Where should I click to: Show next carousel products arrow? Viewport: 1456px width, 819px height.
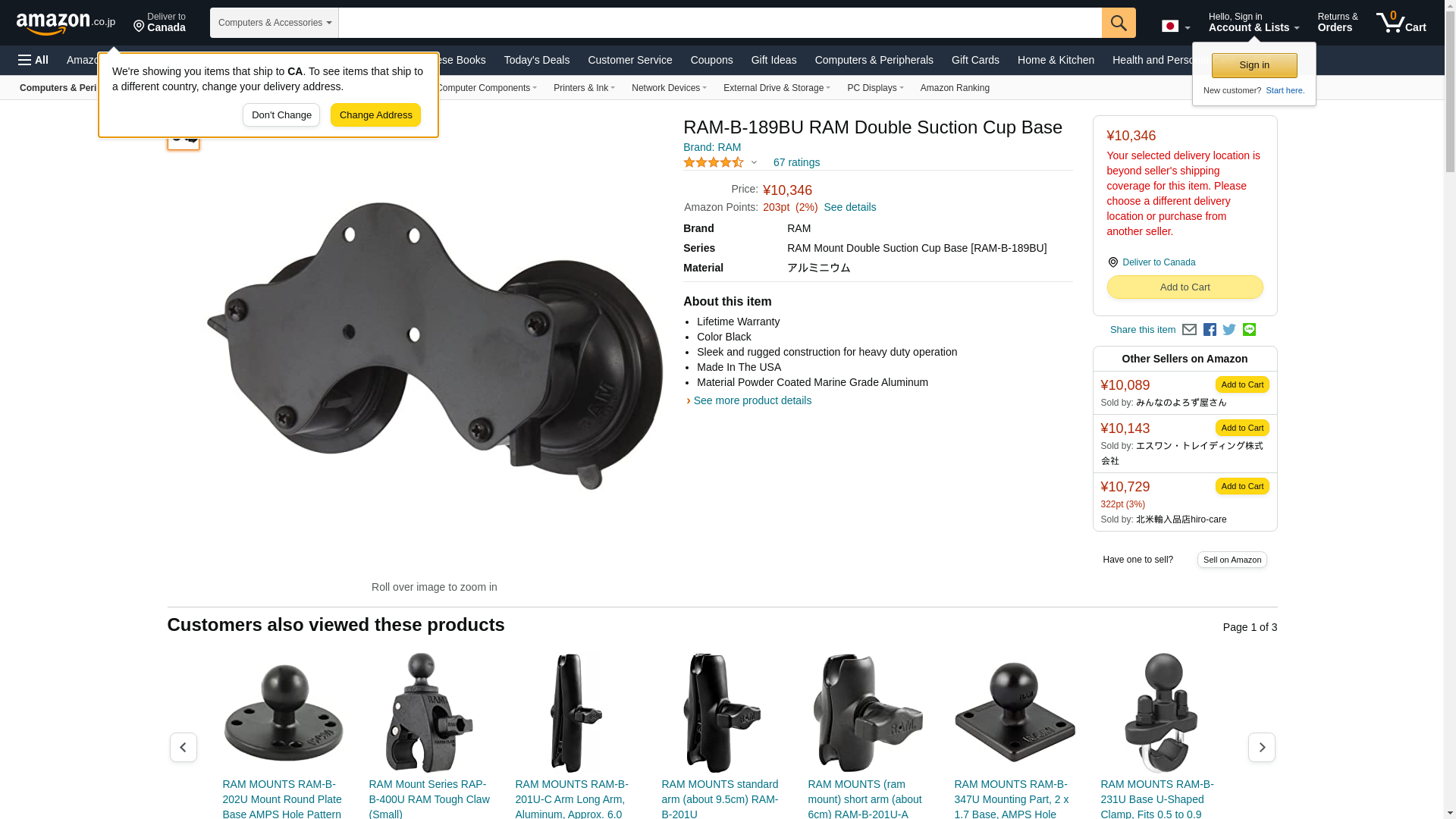[x=1262, y=748]
